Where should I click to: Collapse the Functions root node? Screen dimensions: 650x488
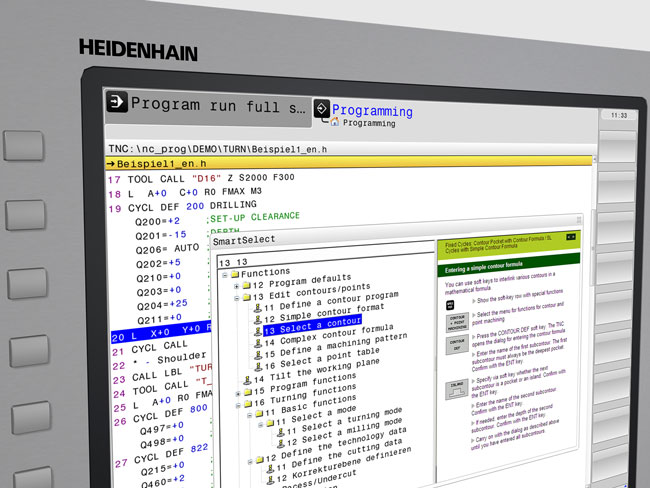225,275
